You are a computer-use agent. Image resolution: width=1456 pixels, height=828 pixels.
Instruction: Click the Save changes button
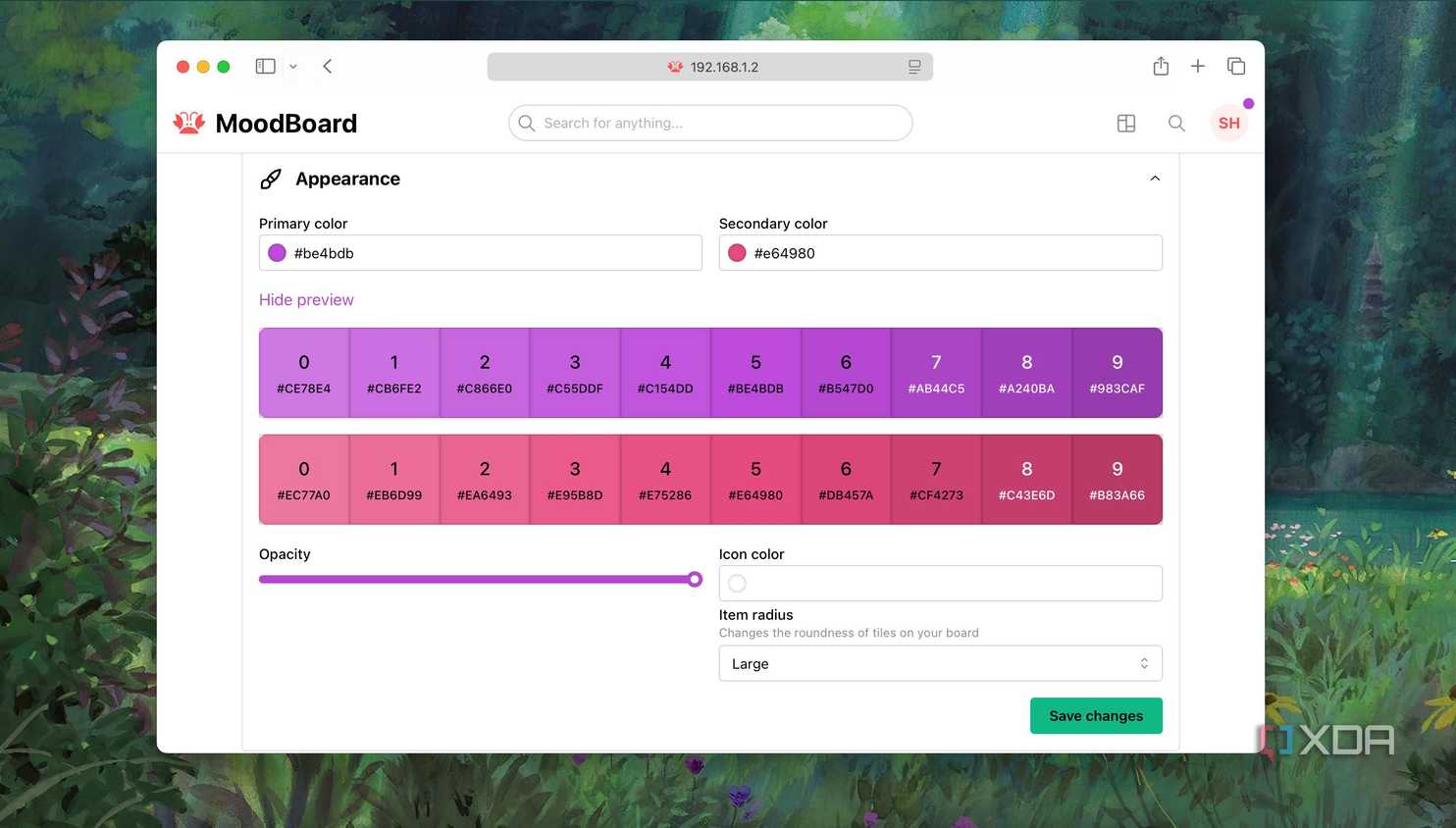point(1096,715)
